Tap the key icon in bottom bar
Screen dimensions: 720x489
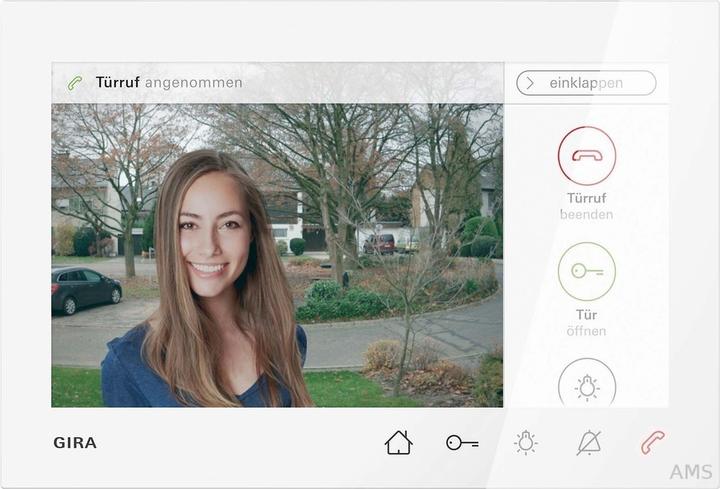coord(462,442)
